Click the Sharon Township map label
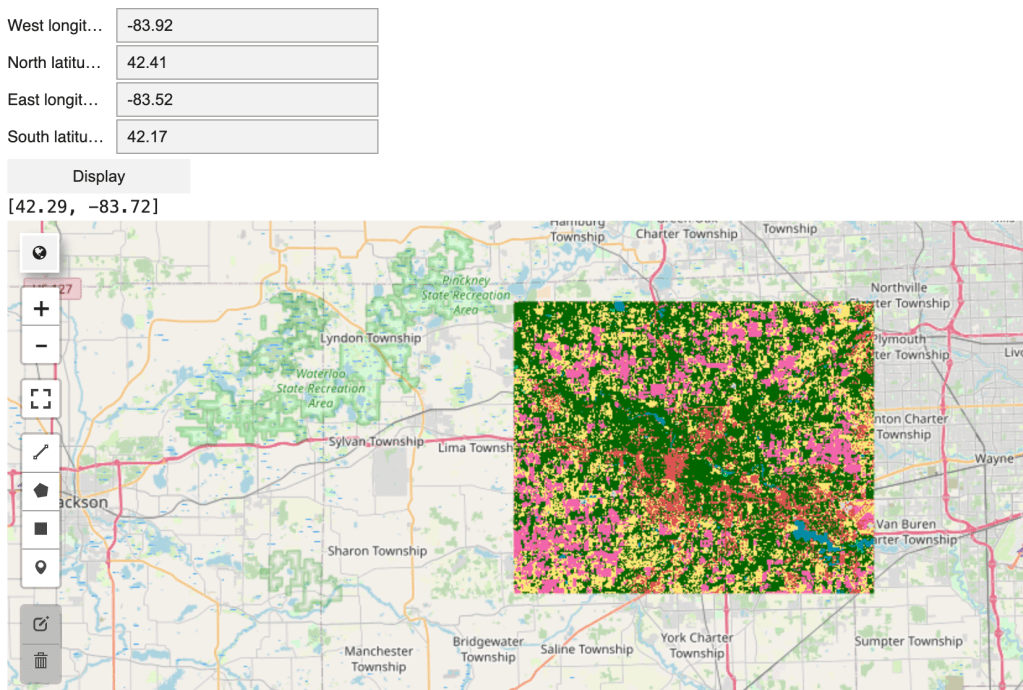 pyautogui.click(x=377, y=551)
